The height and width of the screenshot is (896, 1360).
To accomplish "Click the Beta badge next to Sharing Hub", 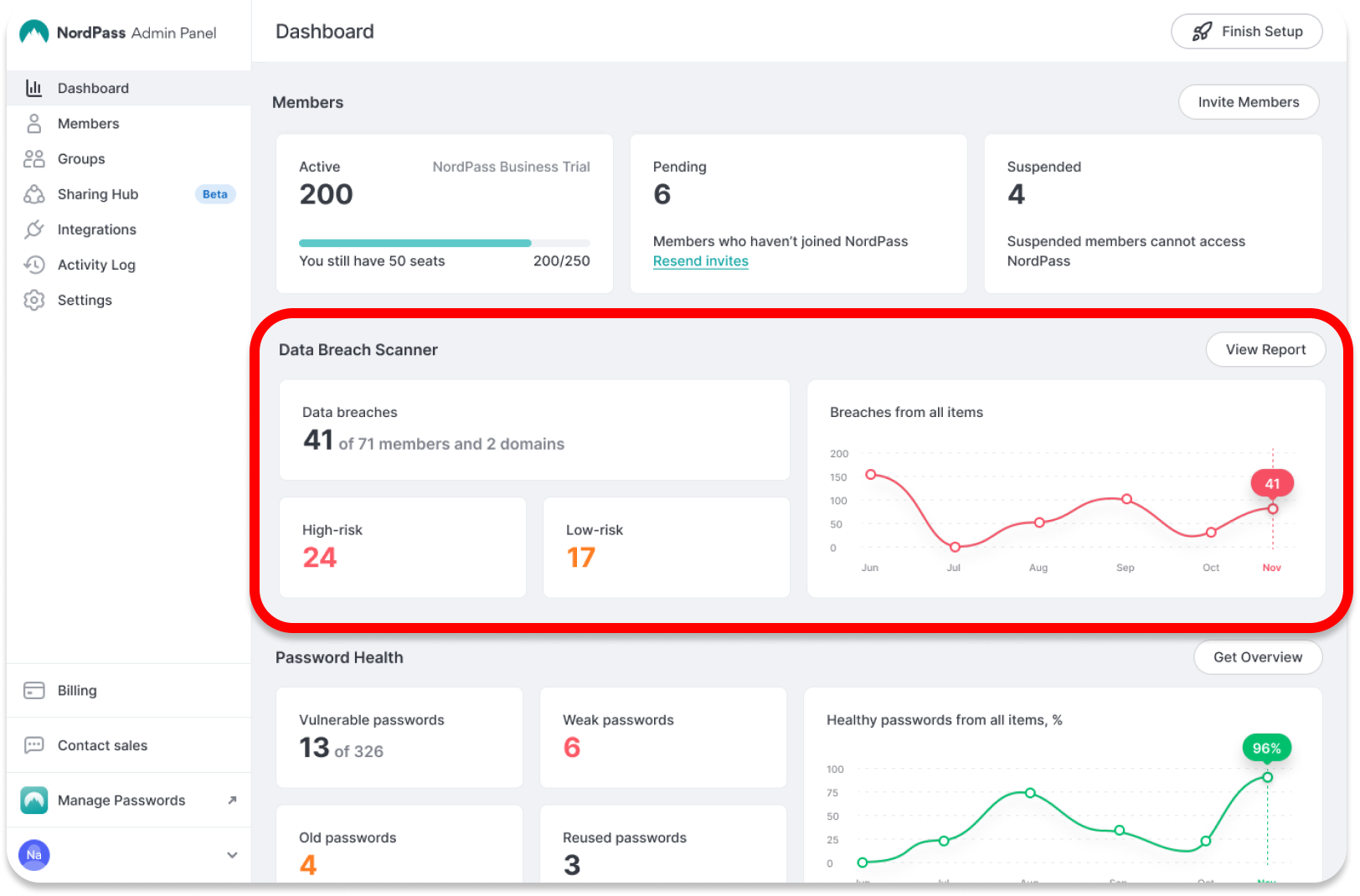I will (215, 194).
